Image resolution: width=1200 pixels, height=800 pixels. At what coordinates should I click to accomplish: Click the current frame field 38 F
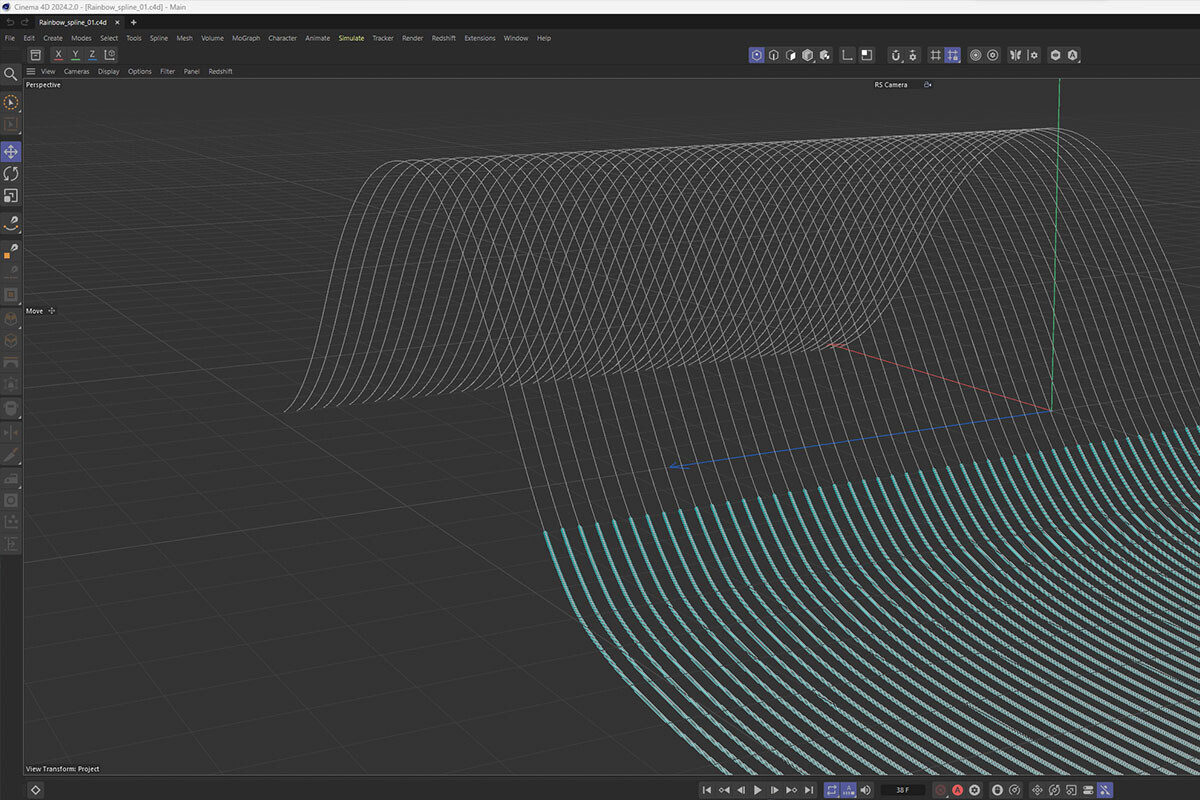pyautogui.click(x=903, y=790)
